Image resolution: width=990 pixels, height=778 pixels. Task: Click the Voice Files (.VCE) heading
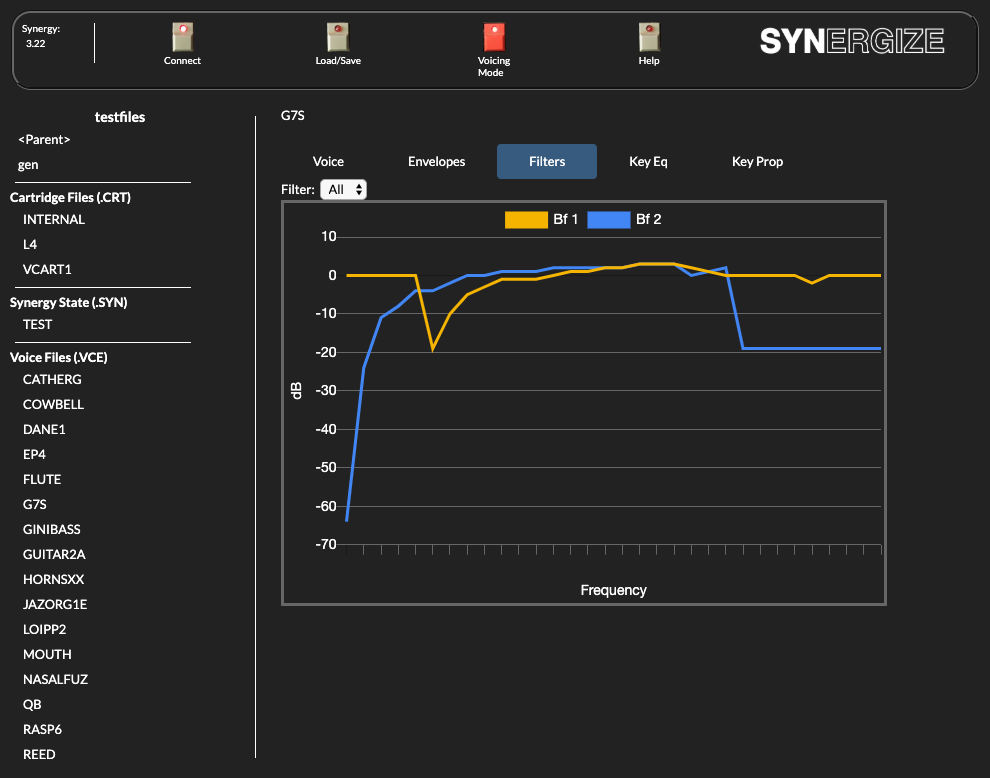pyautogui.click(x=59, y=357)
